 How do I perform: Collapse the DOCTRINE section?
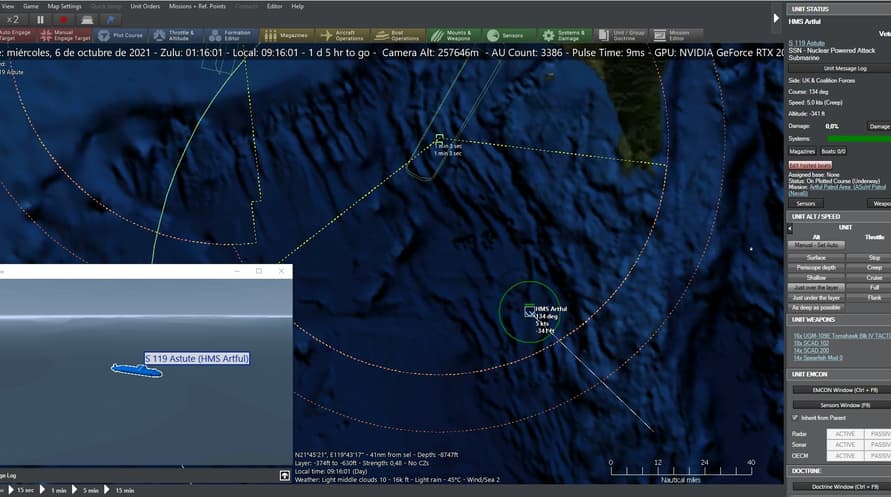[839, 471]
